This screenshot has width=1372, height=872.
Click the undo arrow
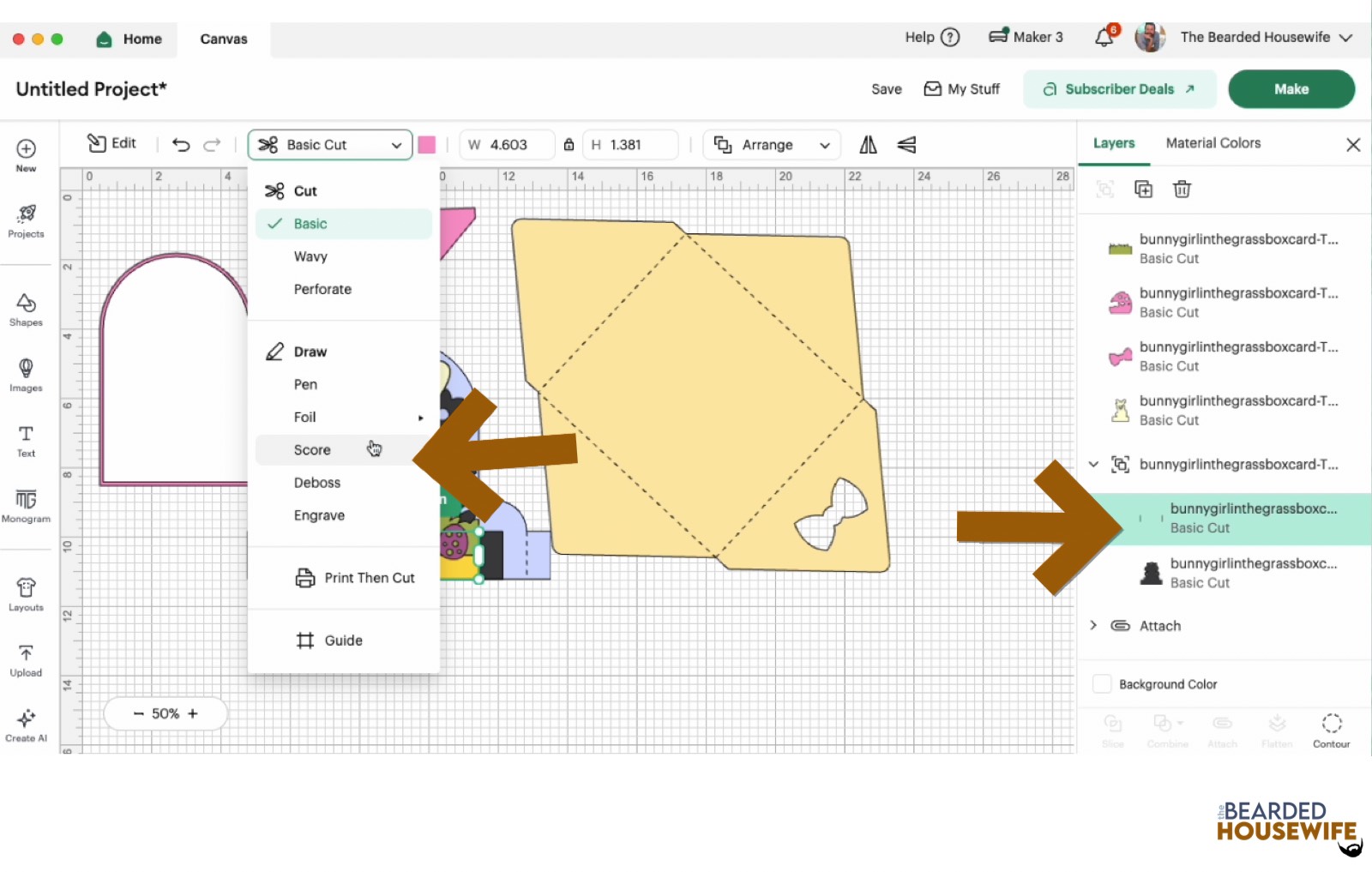tap(181, 145)
